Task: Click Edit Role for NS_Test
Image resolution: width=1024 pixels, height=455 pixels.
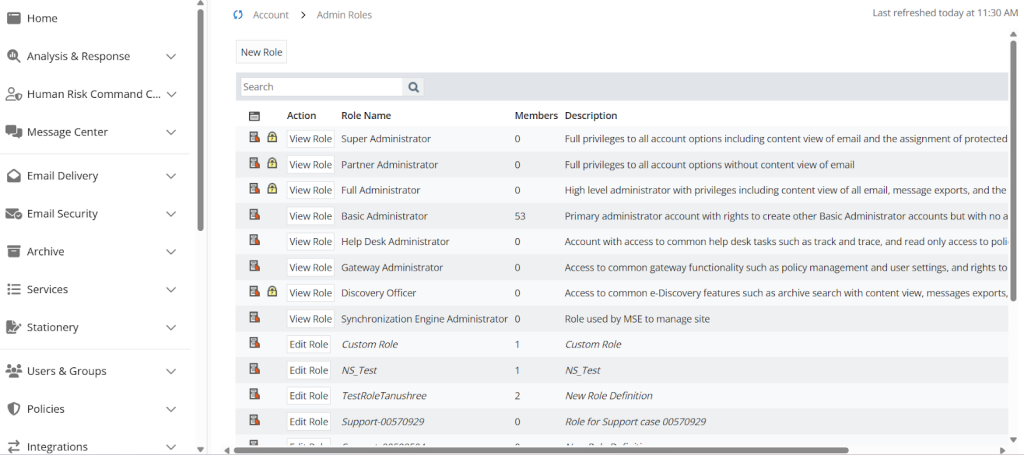Action: (309, 370)
